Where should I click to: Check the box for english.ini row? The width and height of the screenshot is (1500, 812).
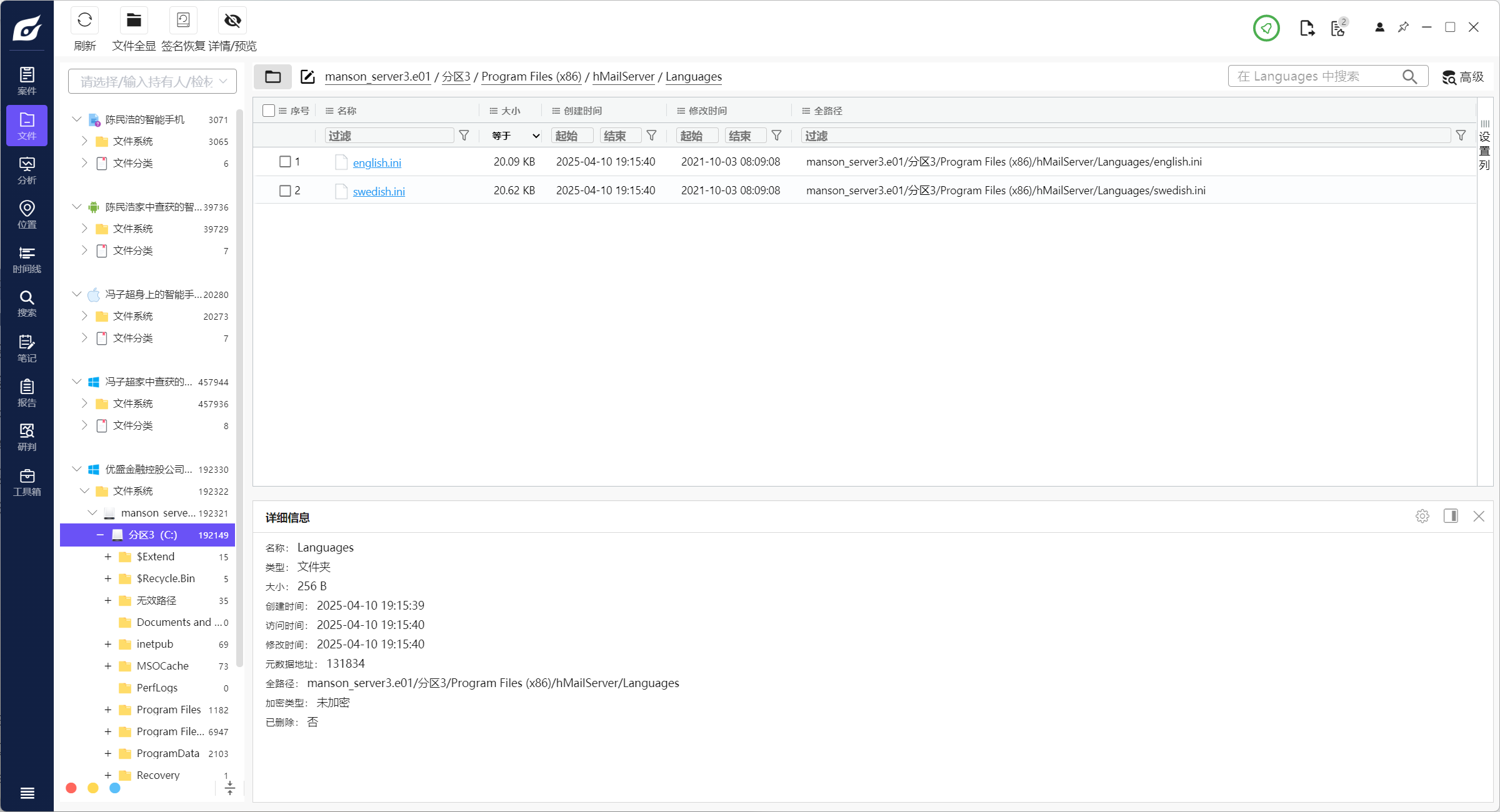pos(285,162)
